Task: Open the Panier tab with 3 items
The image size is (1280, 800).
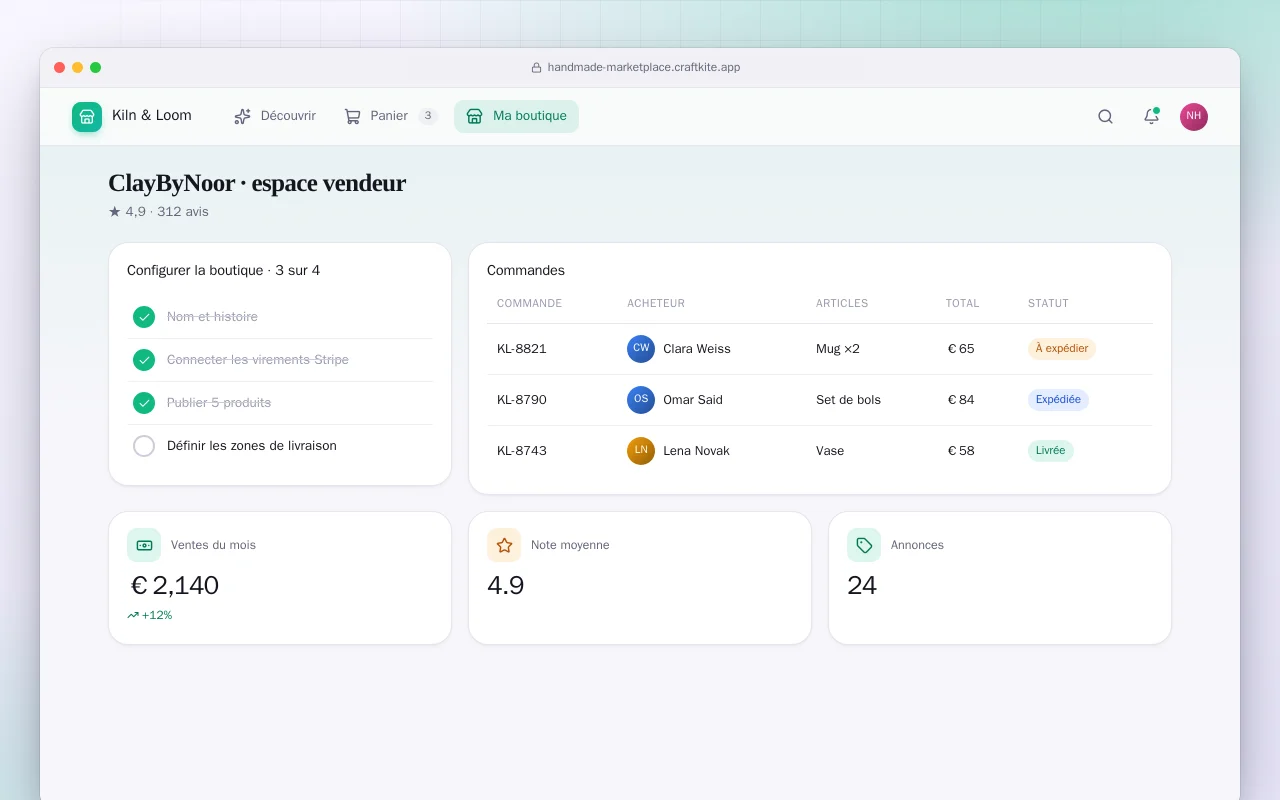Action: click(390, 116)
